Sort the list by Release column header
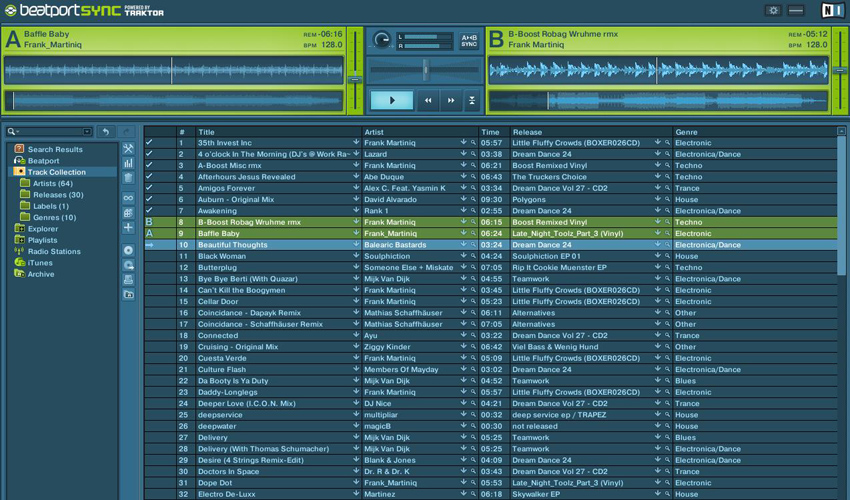The width and height of the screenshot is (850, 500). [591, 132]
